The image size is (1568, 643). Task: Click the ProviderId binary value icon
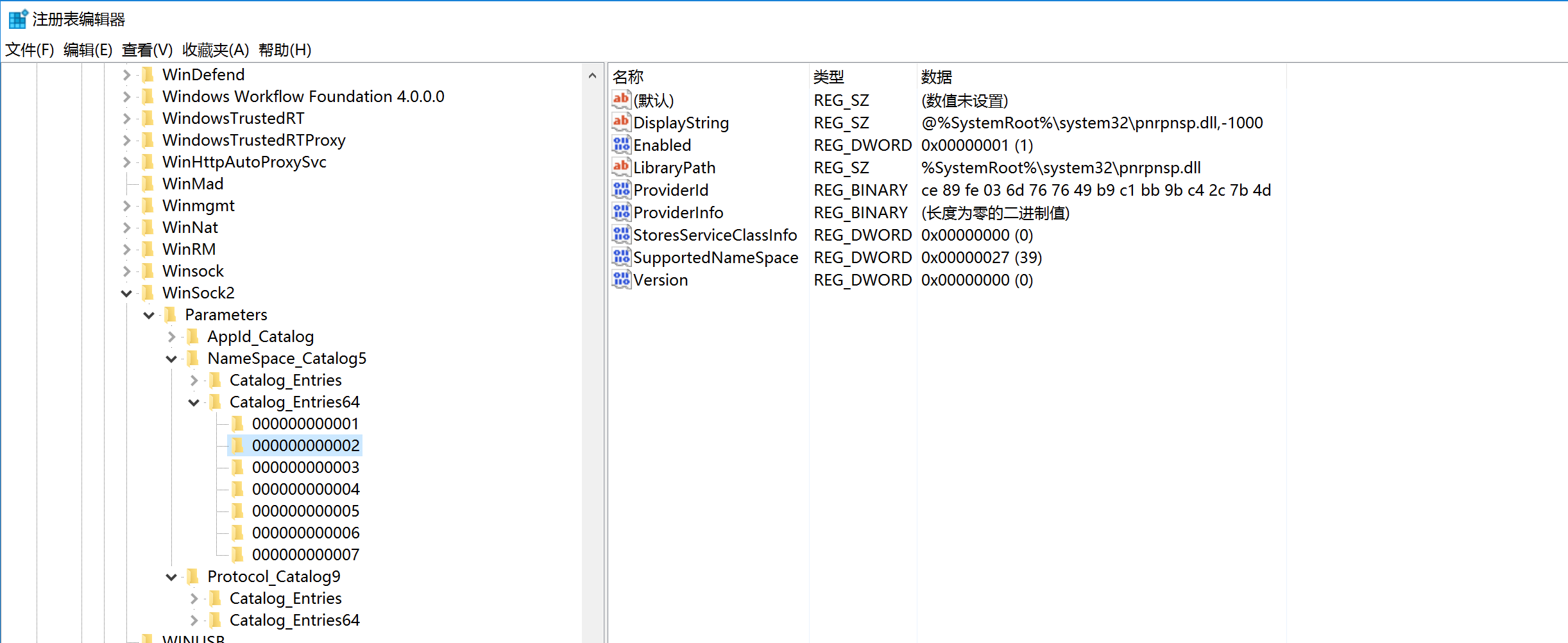click(620, 189)
